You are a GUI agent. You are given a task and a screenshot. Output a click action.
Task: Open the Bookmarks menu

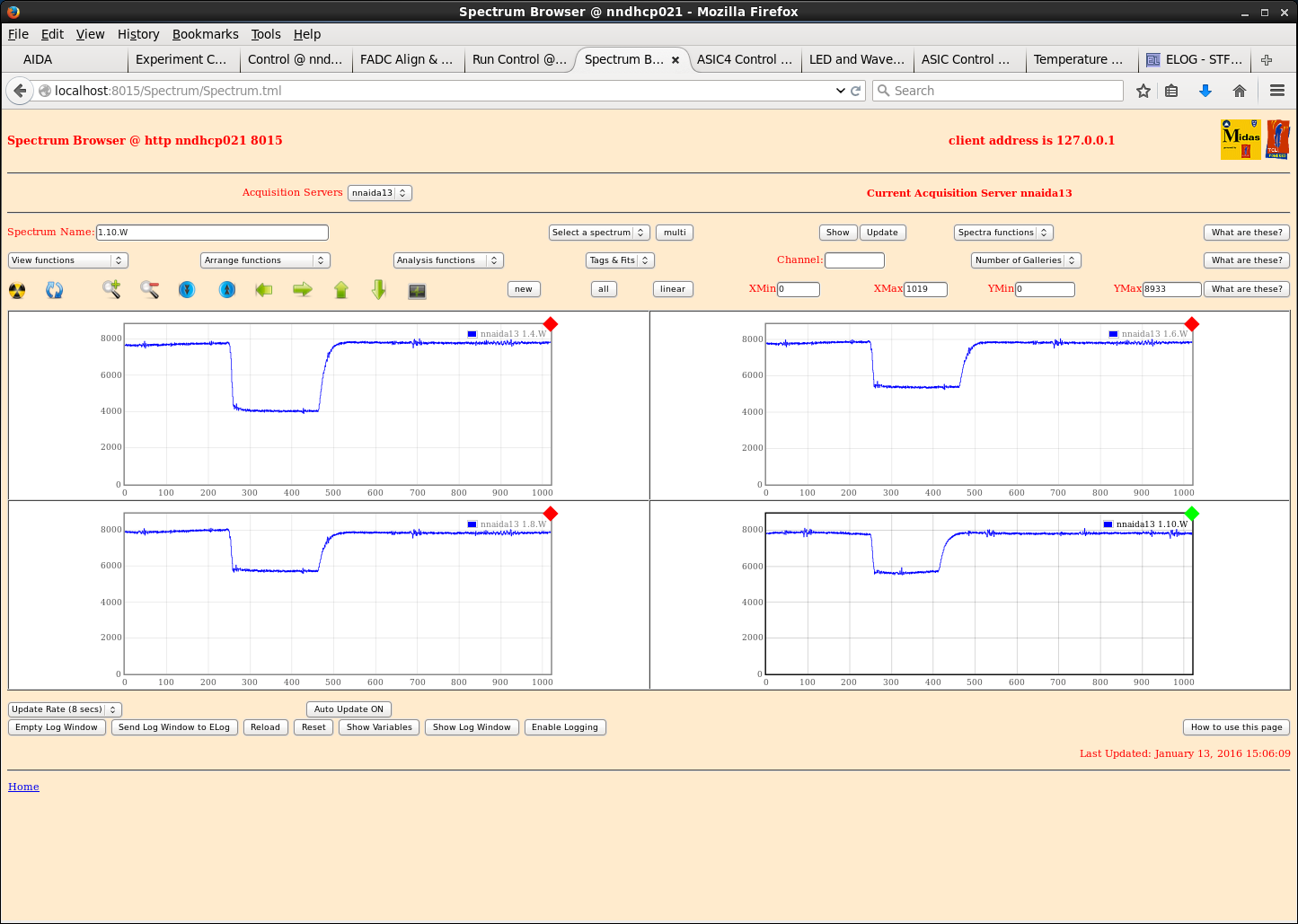(206, 34)
